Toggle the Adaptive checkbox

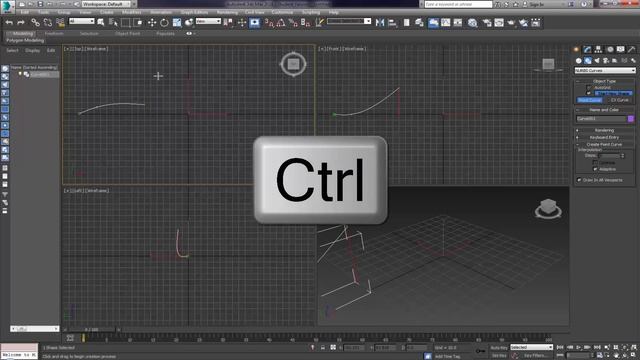(595, 169)
